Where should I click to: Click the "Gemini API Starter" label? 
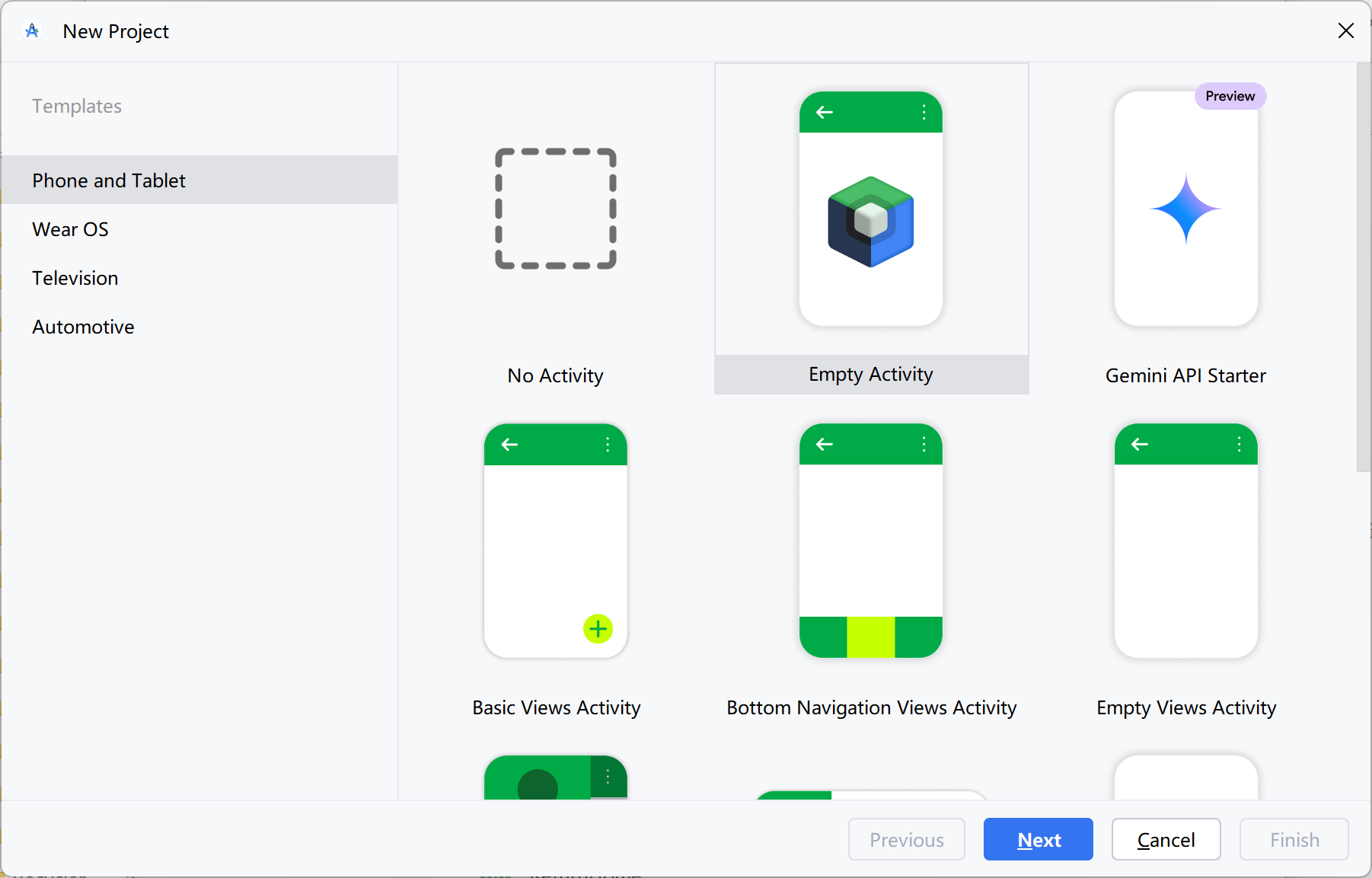[x=1186, y=375]
